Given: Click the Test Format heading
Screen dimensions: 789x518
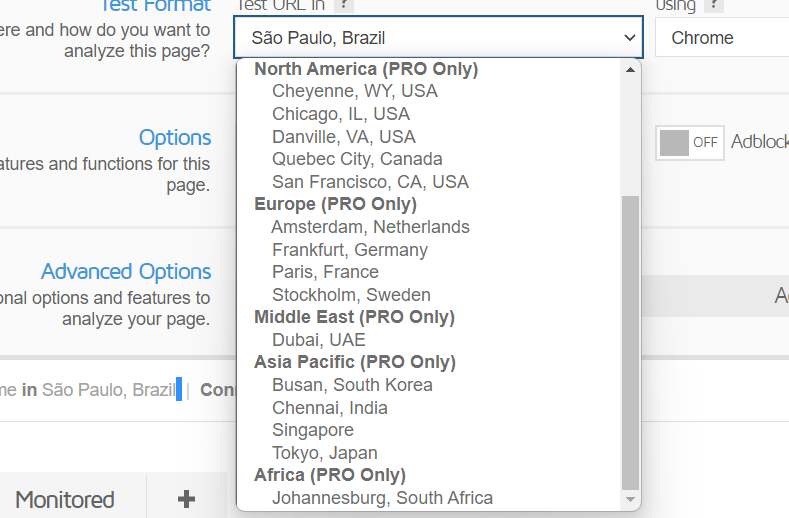Looking at the screenshot, I should [155, 6].
